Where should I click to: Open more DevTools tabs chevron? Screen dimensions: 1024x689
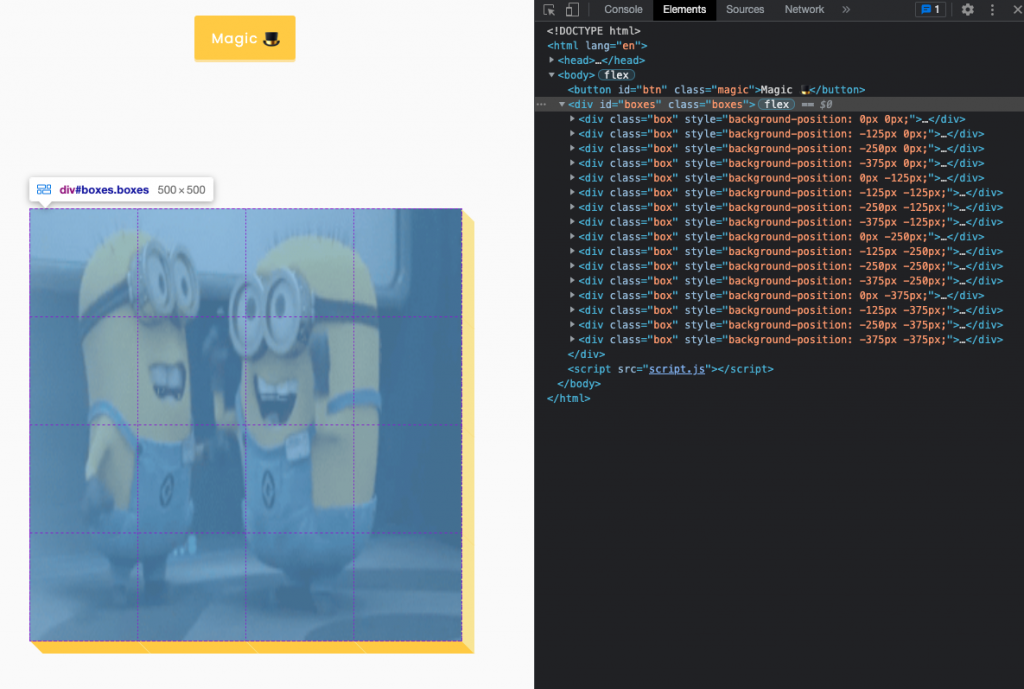[846, 10]
